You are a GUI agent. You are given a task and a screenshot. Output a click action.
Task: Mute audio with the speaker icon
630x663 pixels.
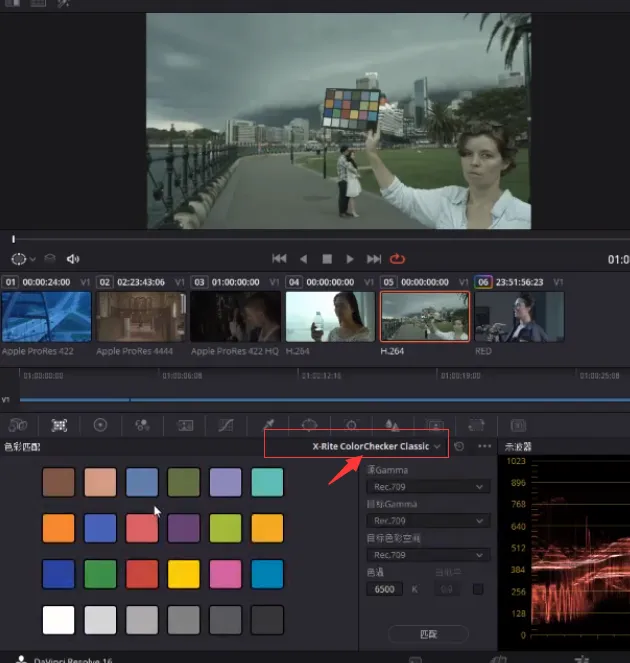(x=73, y=259)
